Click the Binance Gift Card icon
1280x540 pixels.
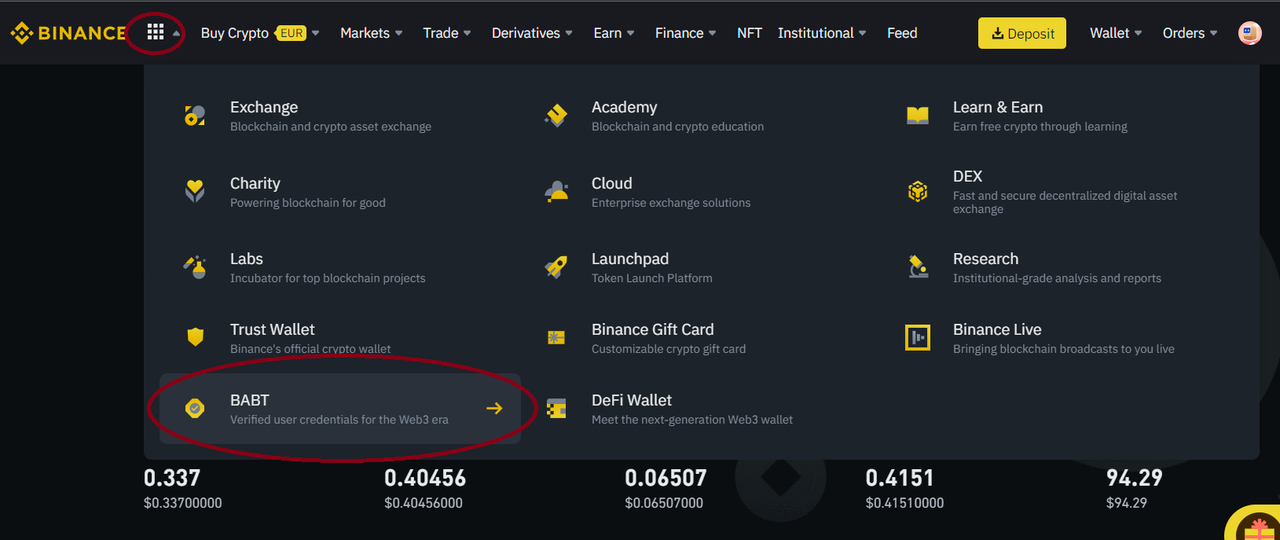pos(556,337)
